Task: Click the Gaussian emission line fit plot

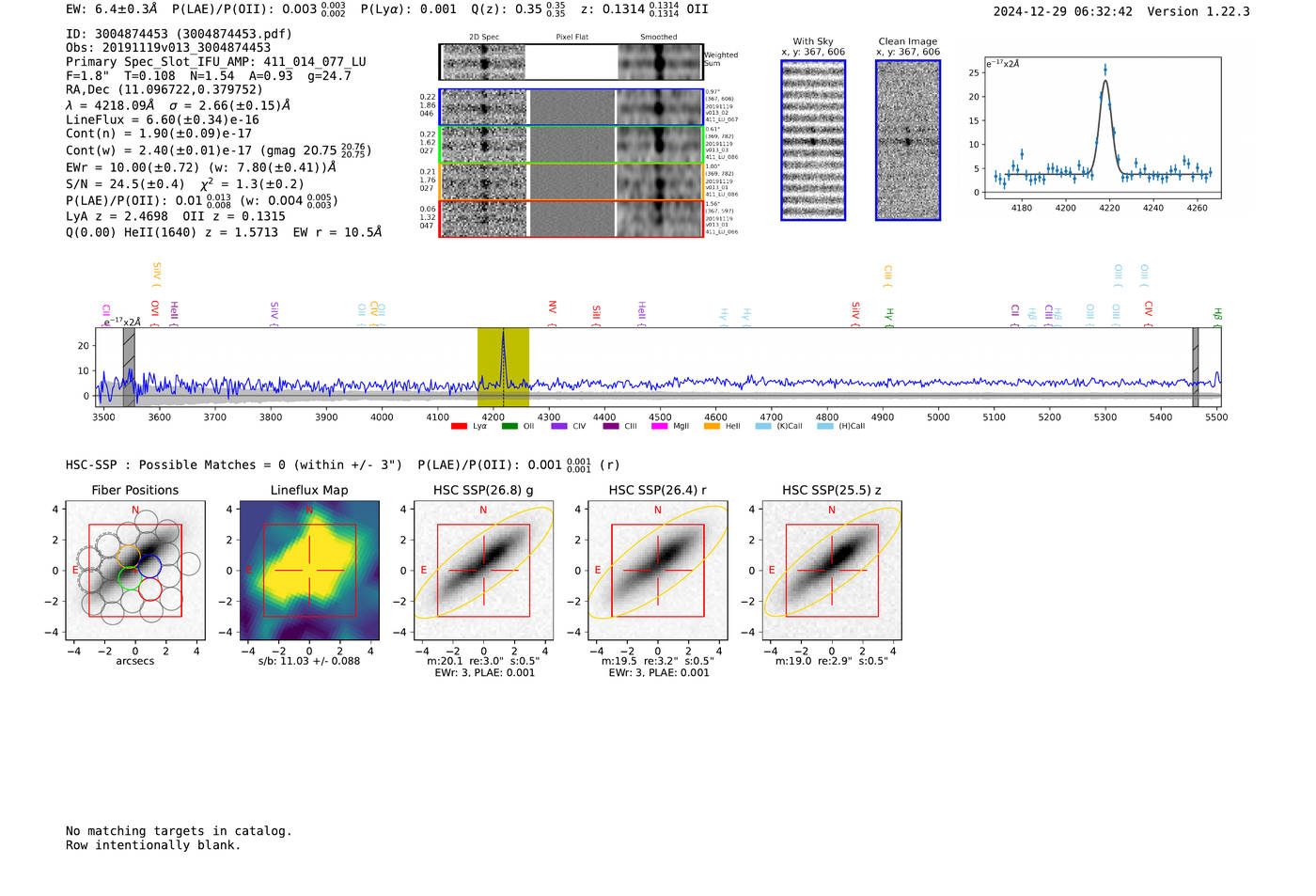Action: click(1103, 128)
